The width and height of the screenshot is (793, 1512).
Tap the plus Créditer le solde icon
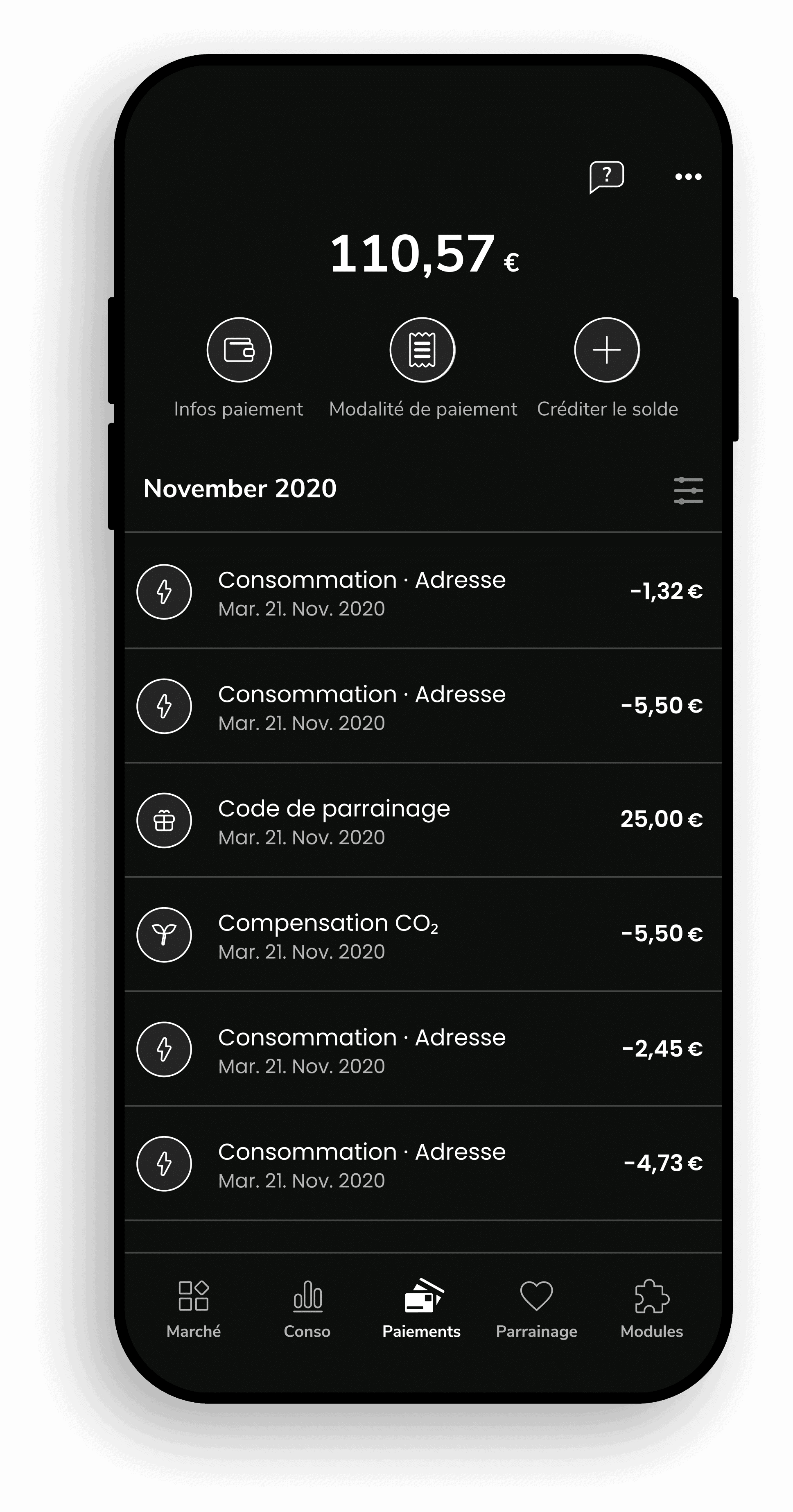pyautogui.click(x=606, y=350)
